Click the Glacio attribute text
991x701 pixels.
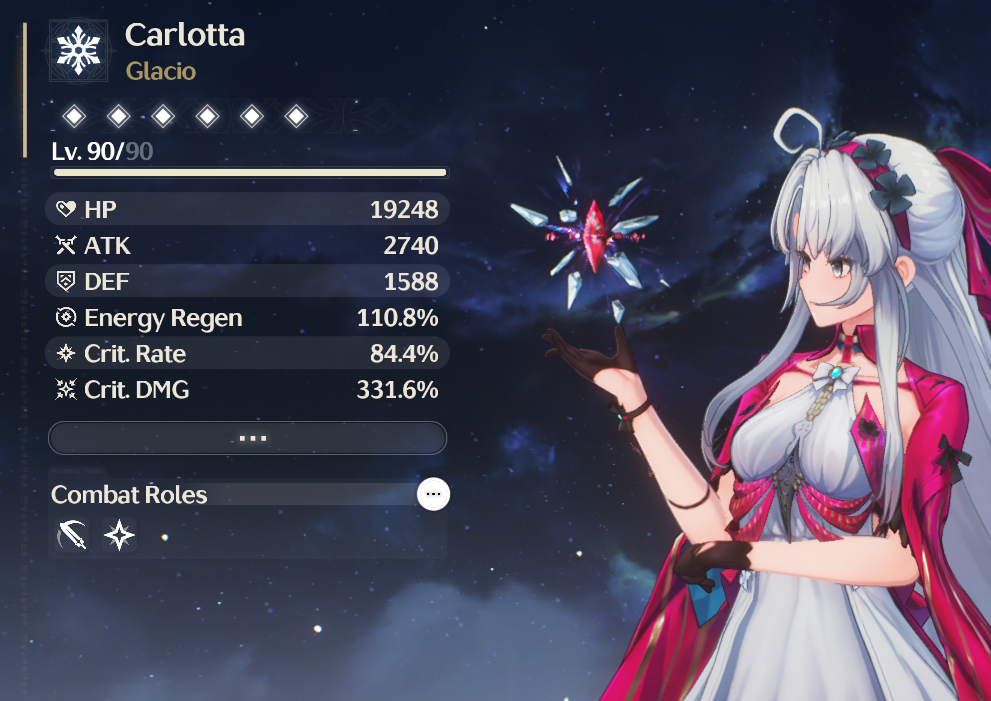161,71
